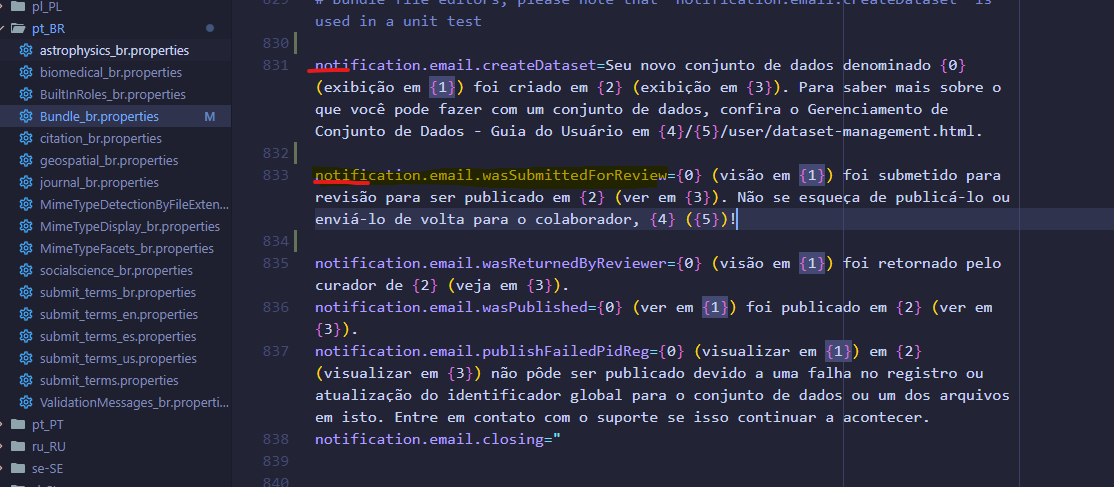Open geospatial_br.properties file
The height and width of the screenshot is (487, 1114).
[x=108, y=160]
